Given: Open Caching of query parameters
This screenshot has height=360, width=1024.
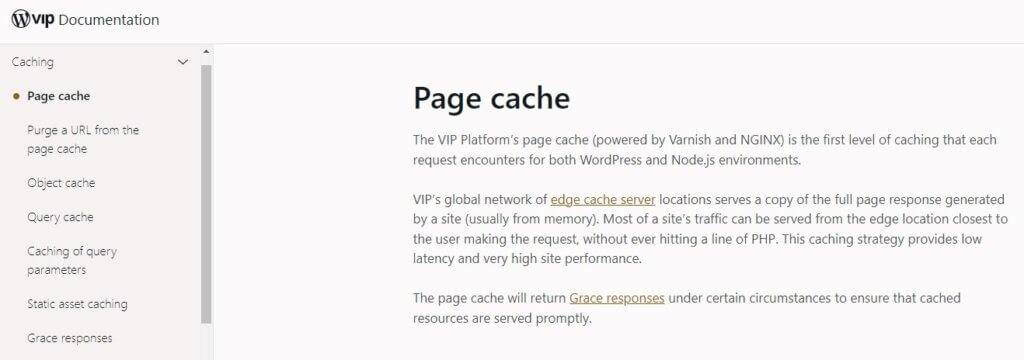Looking at the screenshot, I should coord(72,260).
